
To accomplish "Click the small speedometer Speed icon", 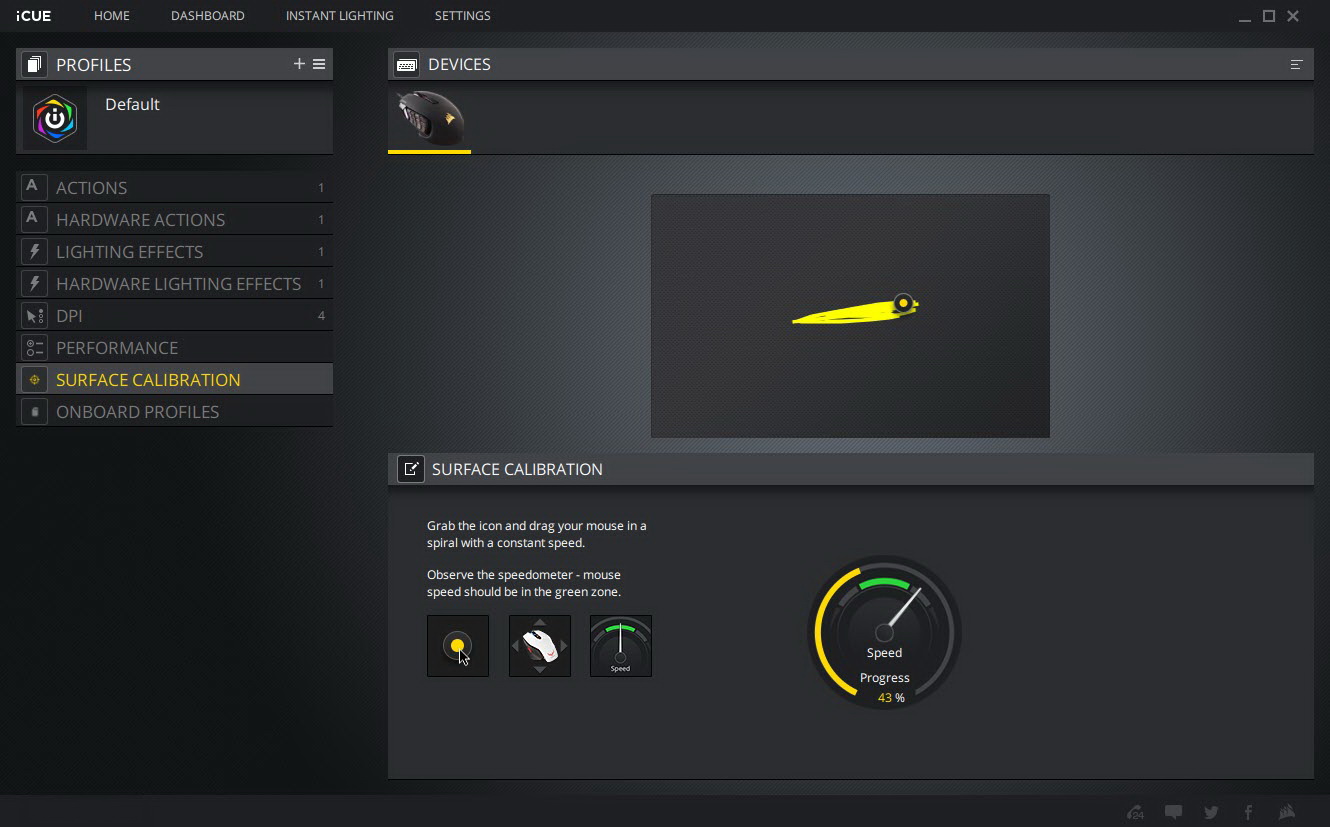I will click(x=621, y=646).
